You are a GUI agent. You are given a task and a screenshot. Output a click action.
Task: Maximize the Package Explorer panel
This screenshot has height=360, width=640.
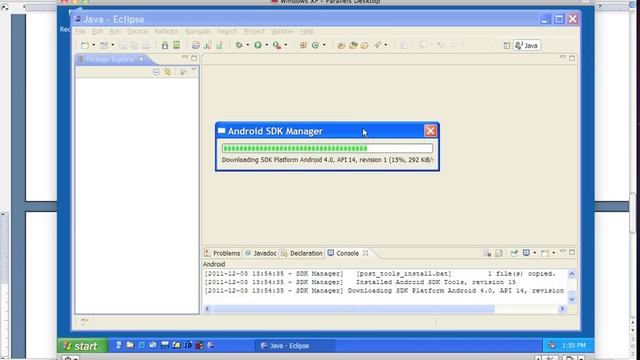tap(194, 58)
